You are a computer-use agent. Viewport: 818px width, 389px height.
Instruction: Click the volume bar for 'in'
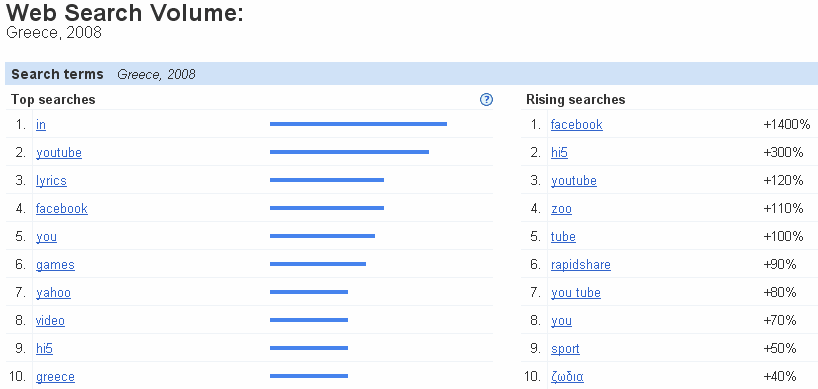(x=358, y=124)
